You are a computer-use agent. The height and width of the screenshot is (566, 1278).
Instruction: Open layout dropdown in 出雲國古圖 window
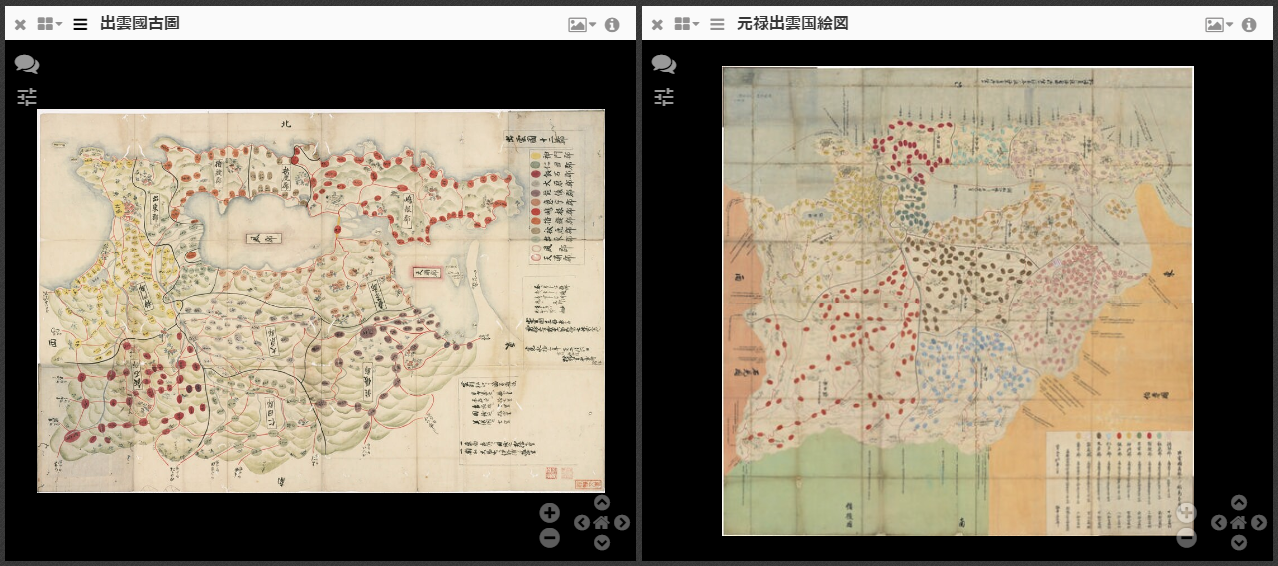click(50, 24)
